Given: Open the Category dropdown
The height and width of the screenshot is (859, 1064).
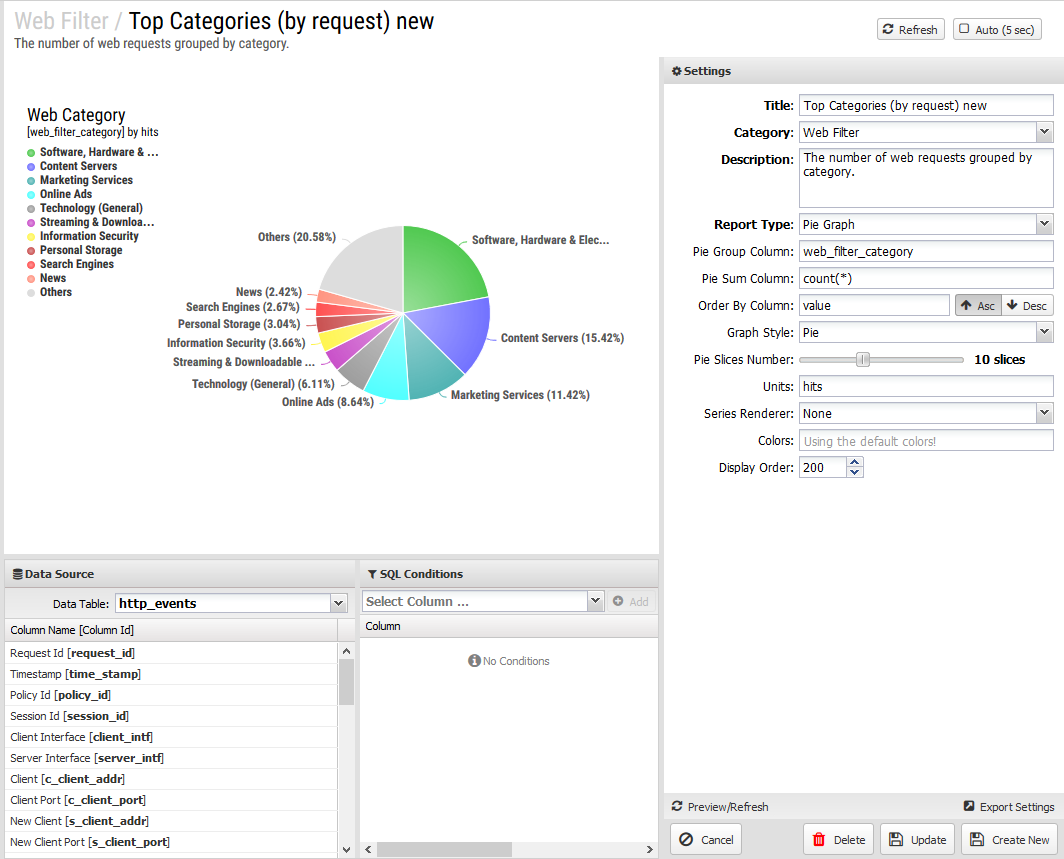Looking at the screenshot, I should point(1044,132).
